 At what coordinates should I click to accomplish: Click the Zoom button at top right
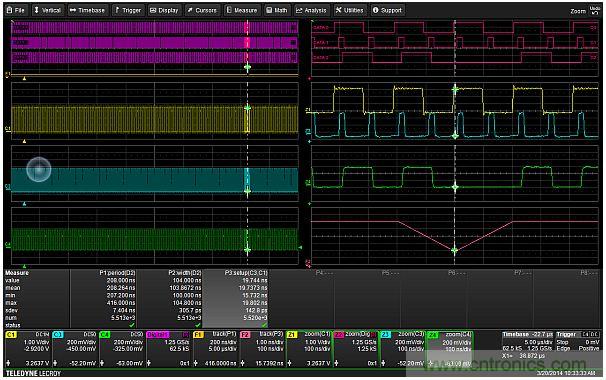[x=578, y=11]
